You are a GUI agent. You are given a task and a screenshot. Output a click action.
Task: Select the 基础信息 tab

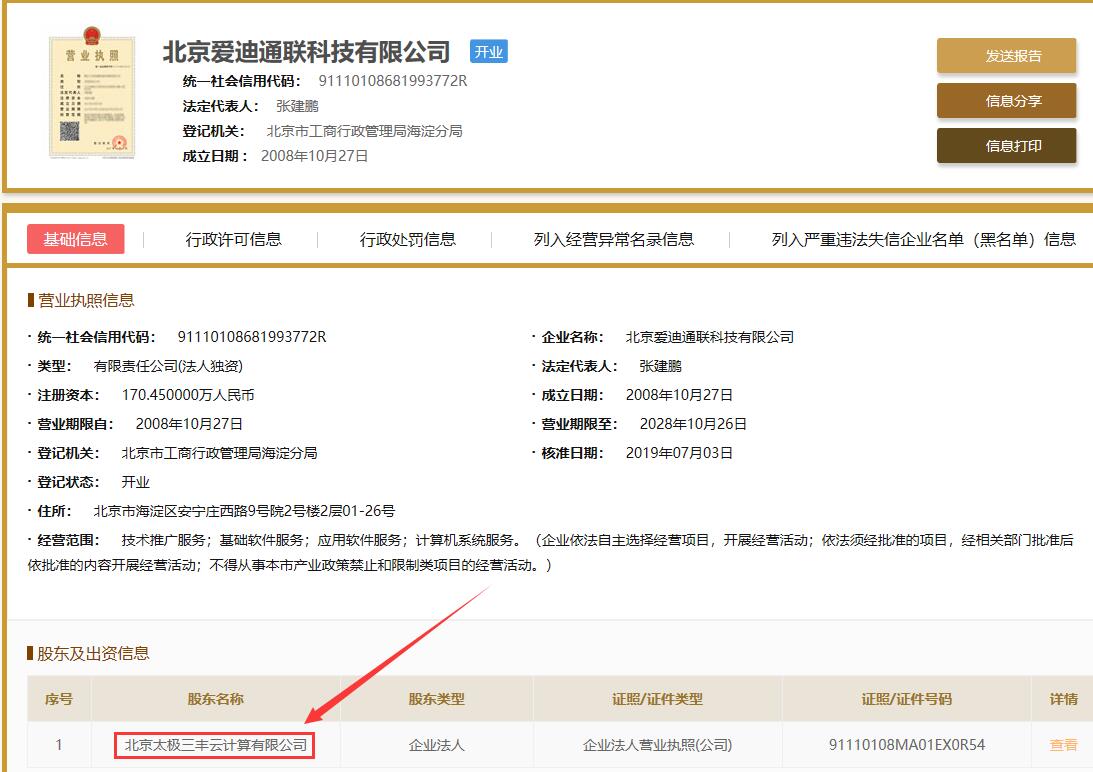tap(75, 239)
